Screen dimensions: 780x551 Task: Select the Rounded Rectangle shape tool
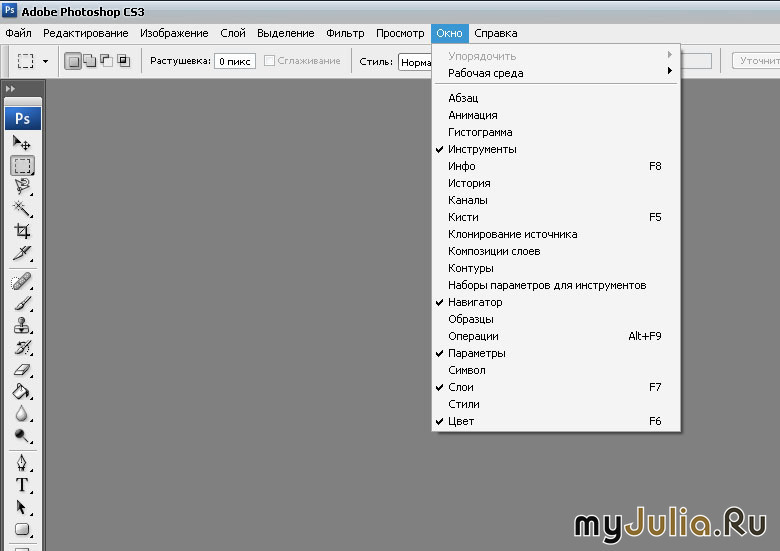click(x=22, y=529)
